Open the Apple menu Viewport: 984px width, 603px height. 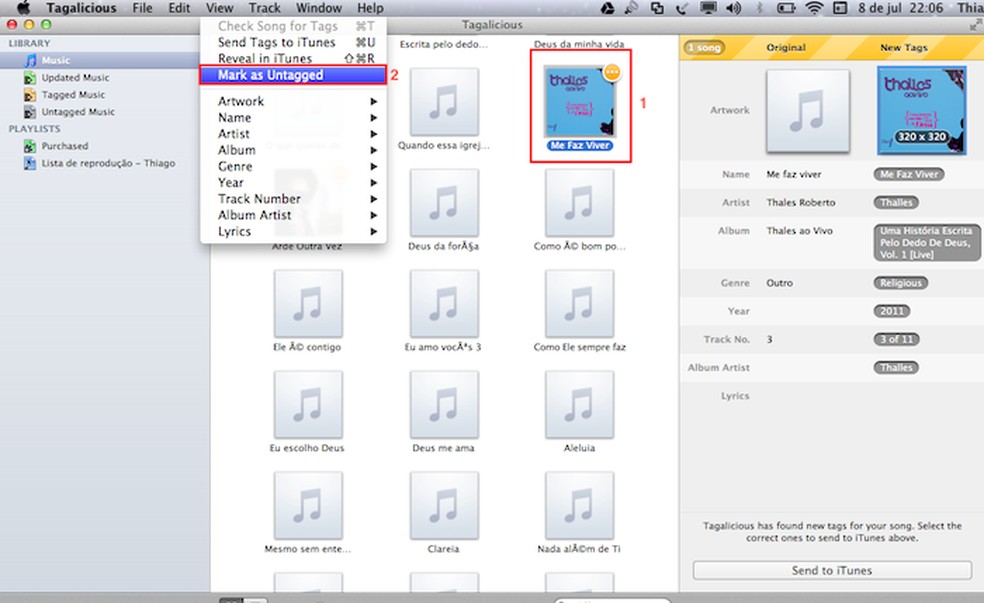pos(24,8)
